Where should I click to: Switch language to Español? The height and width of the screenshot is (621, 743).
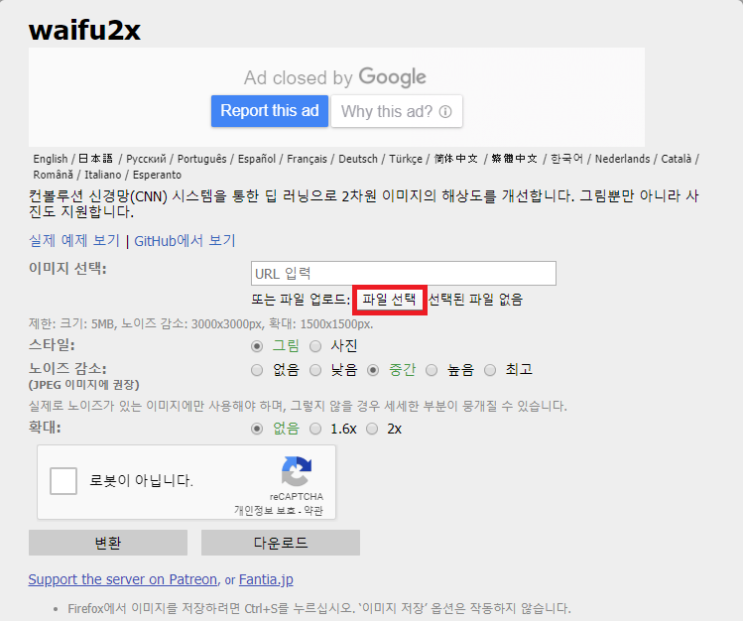[257, 159]
